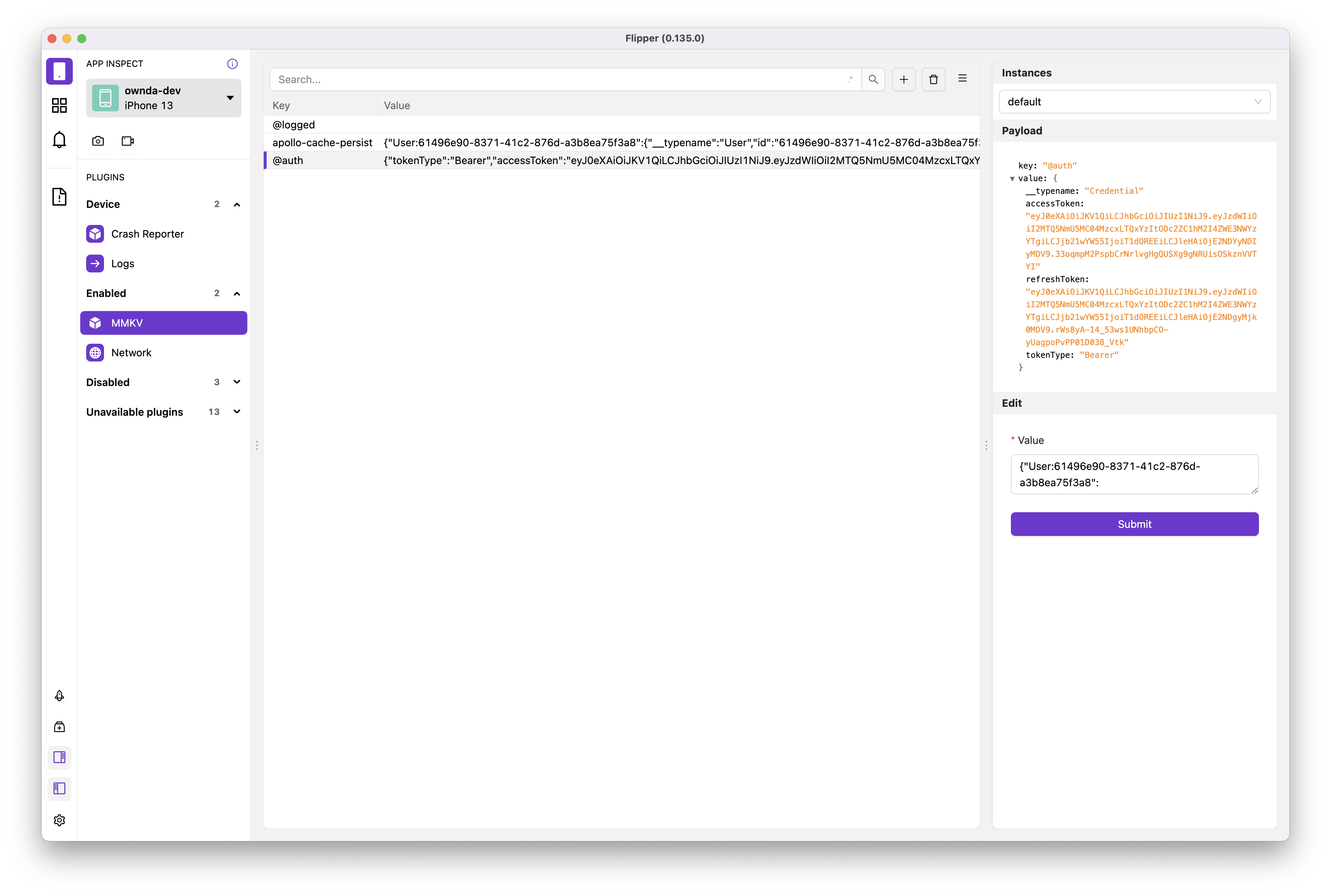
Task: Click the trash icon to delete entry
Action: pos(933,79)
